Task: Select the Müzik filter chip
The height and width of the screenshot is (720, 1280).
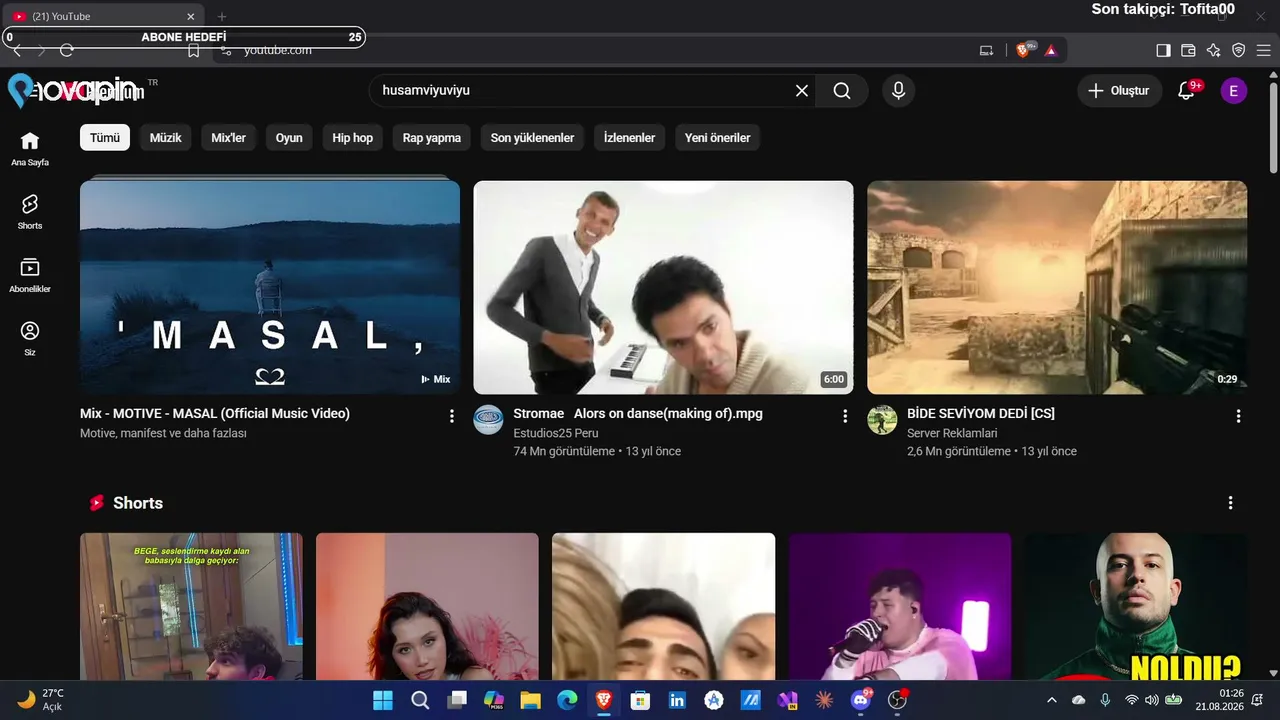Action: (x=166, y=138)
